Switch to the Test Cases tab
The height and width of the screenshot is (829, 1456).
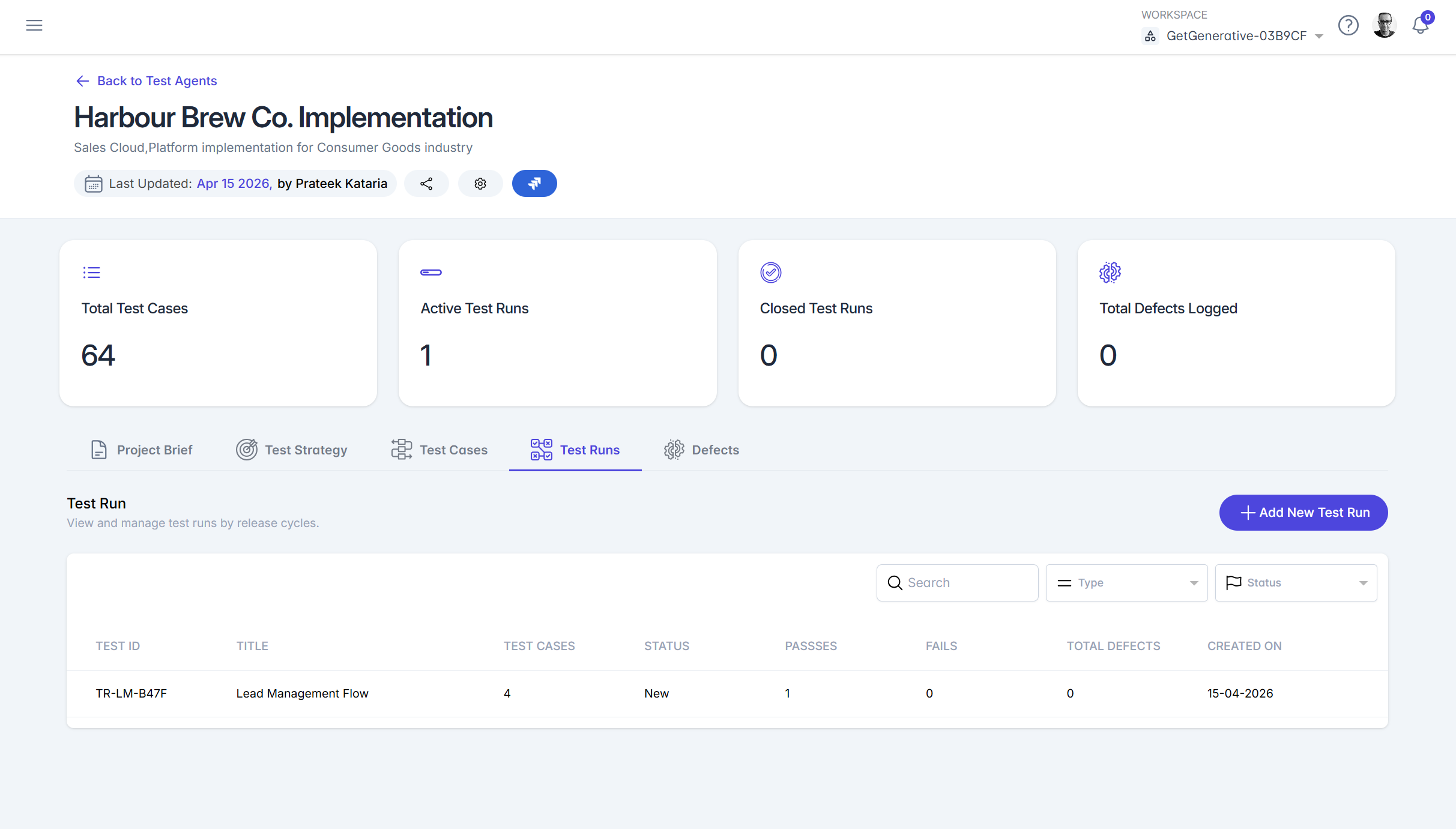440,450
